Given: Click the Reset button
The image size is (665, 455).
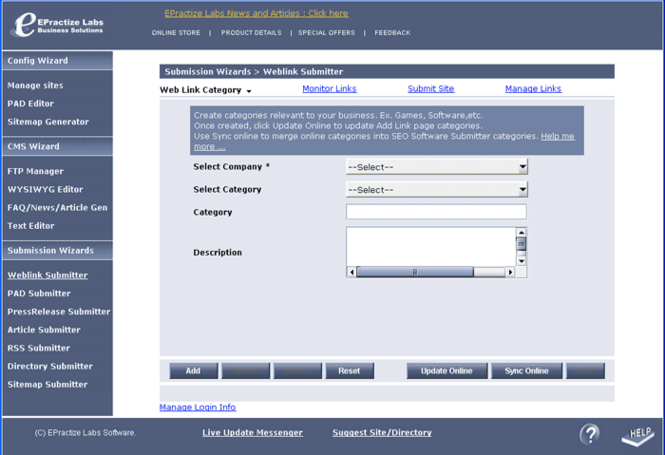Looking at the screenshot, I should pos(349,371).
